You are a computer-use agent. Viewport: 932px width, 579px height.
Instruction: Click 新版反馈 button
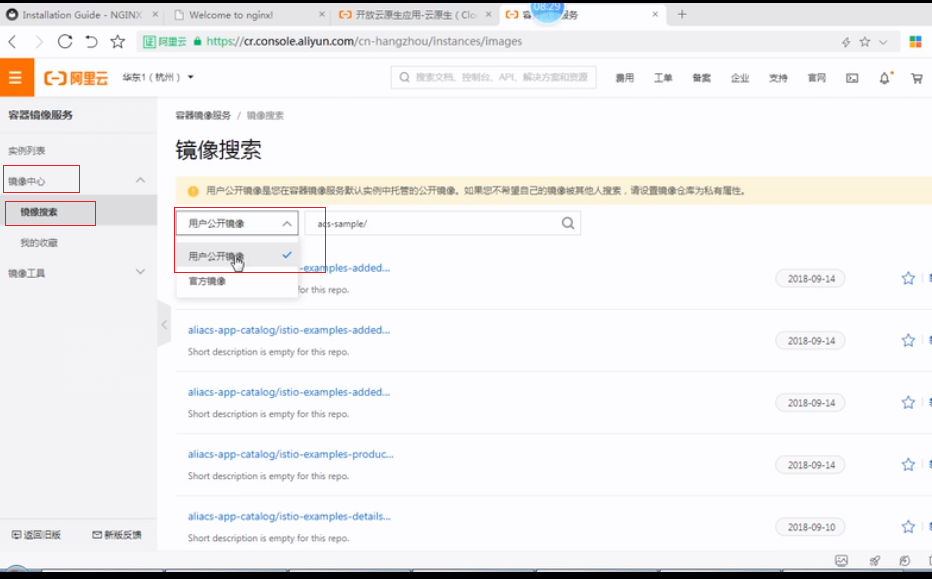117,535
